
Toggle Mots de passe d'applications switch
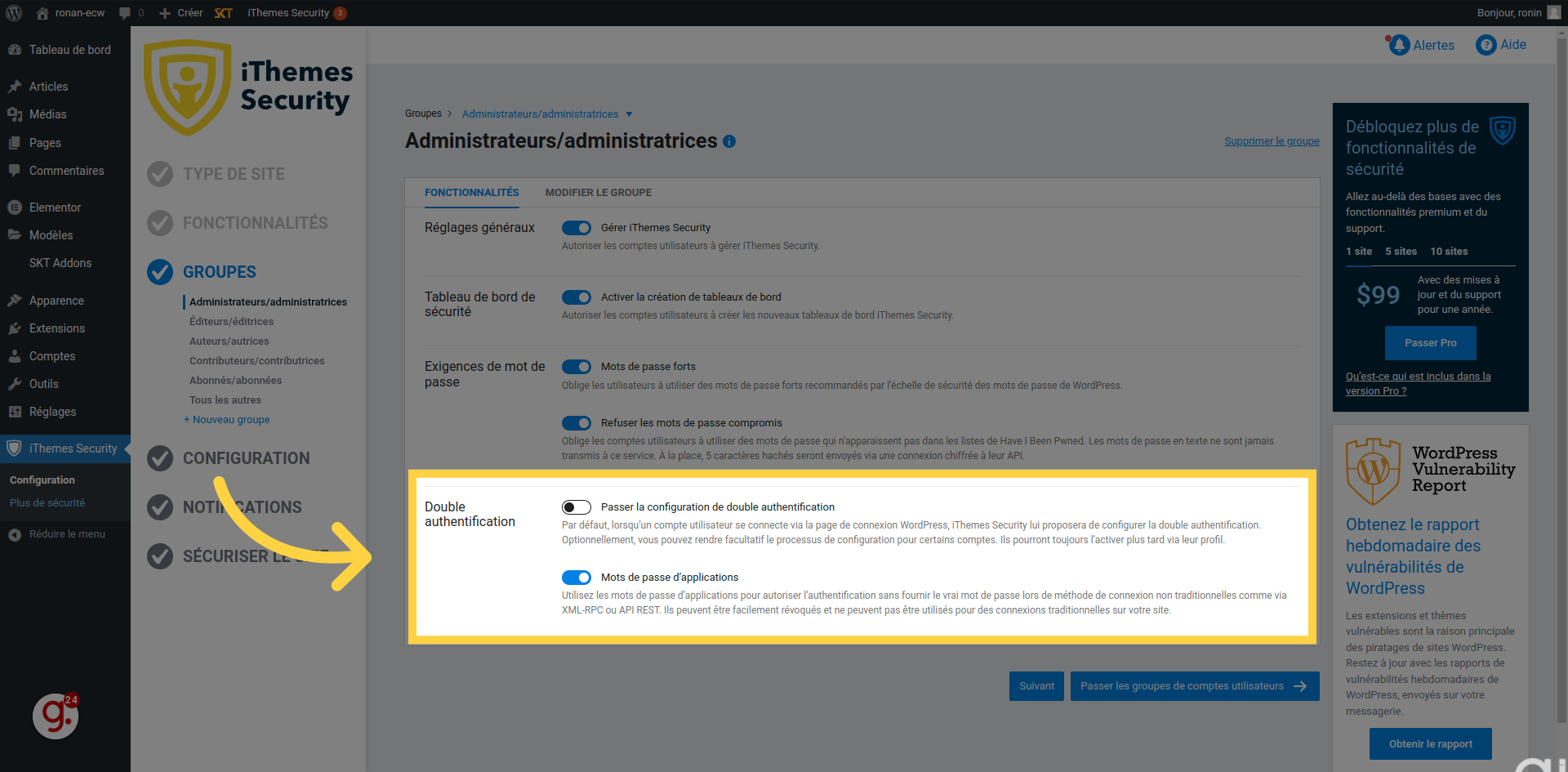[577, 578]
